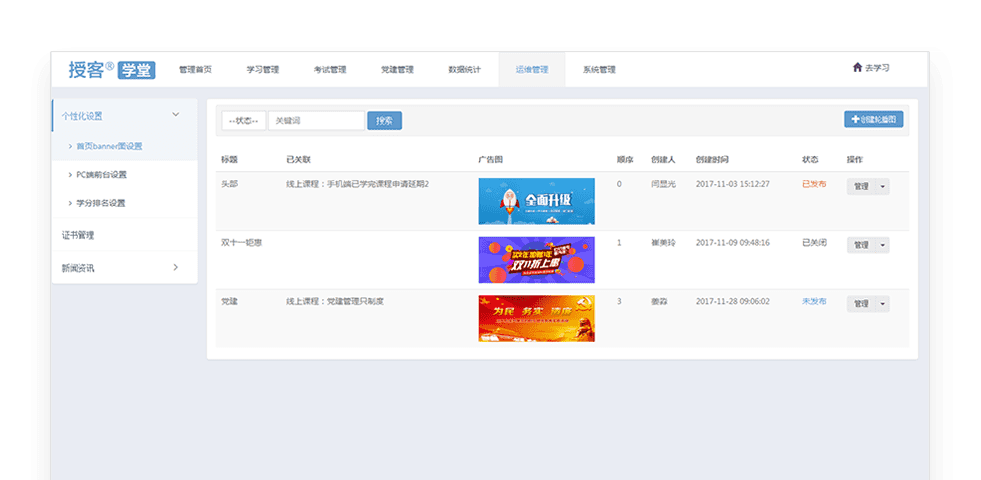Click 管理 button in 双十一钜惠 row
This screenshot has width=981, height=480.
click(x=861, y=245)
